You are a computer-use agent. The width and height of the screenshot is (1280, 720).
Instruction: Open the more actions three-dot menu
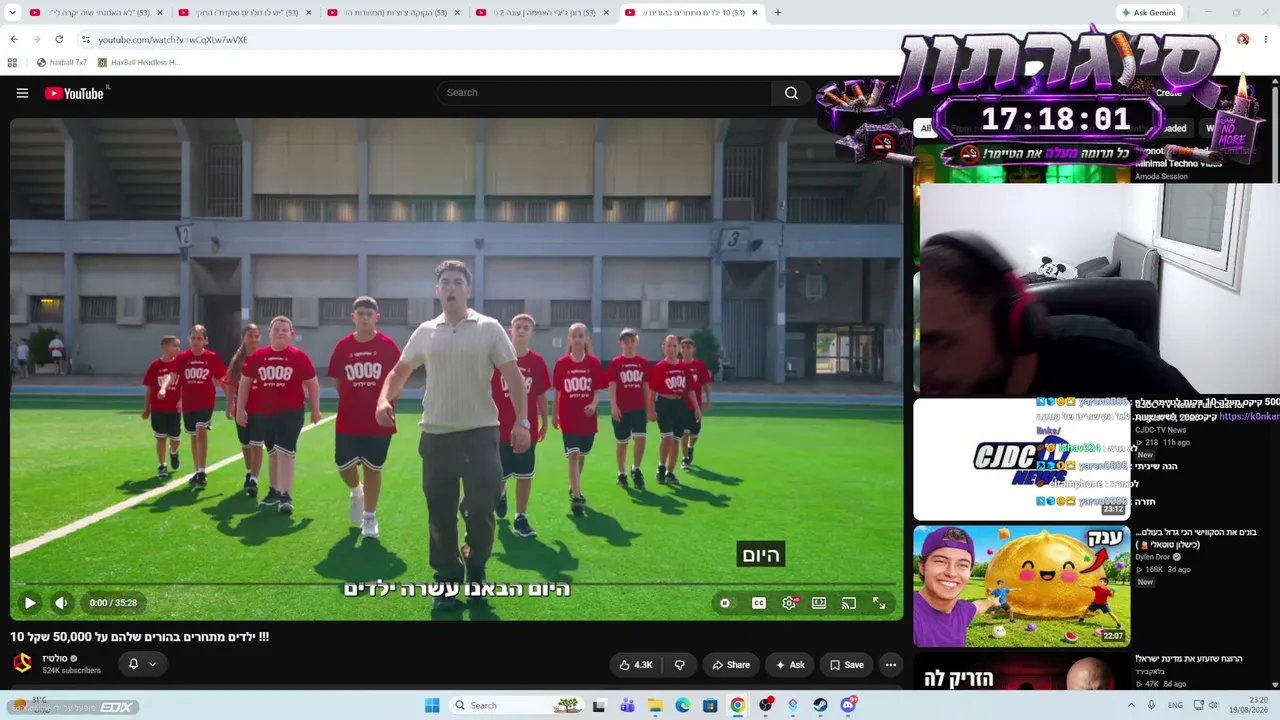pos(891,665)
